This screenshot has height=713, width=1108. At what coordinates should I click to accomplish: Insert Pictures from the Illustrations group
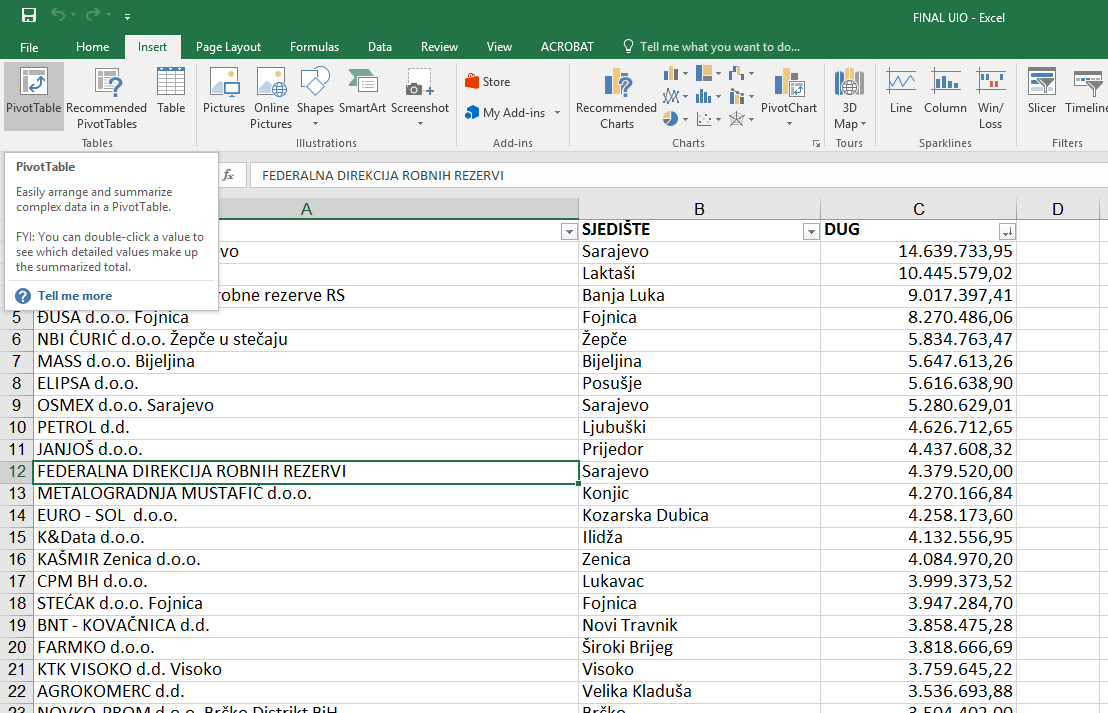[224, 90]
